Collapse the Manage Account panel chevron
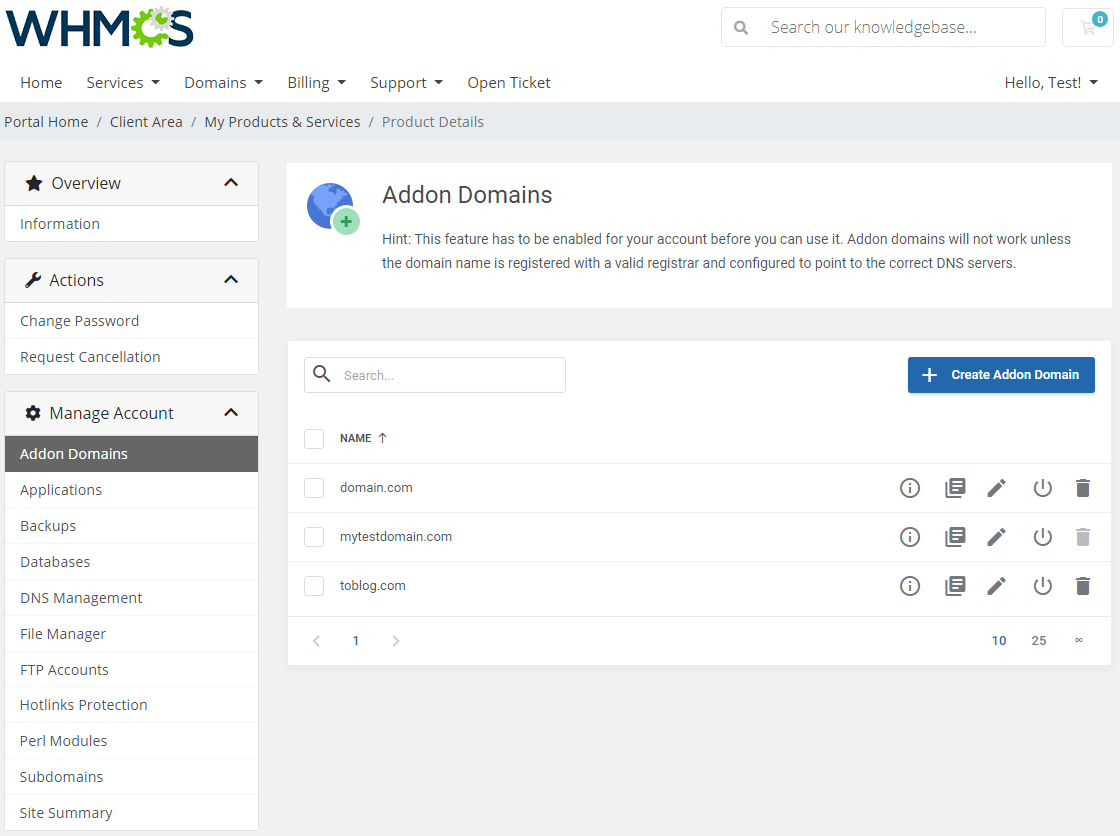Image resolution: width=1120 pixels, height=836 pixels. [x=231, y=413]
